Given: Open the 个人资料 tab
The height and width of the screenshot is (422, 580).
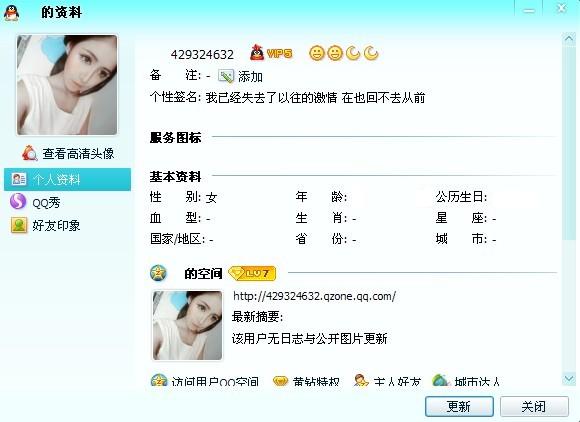Looking at the screenshot, I should tap(67, 179).
